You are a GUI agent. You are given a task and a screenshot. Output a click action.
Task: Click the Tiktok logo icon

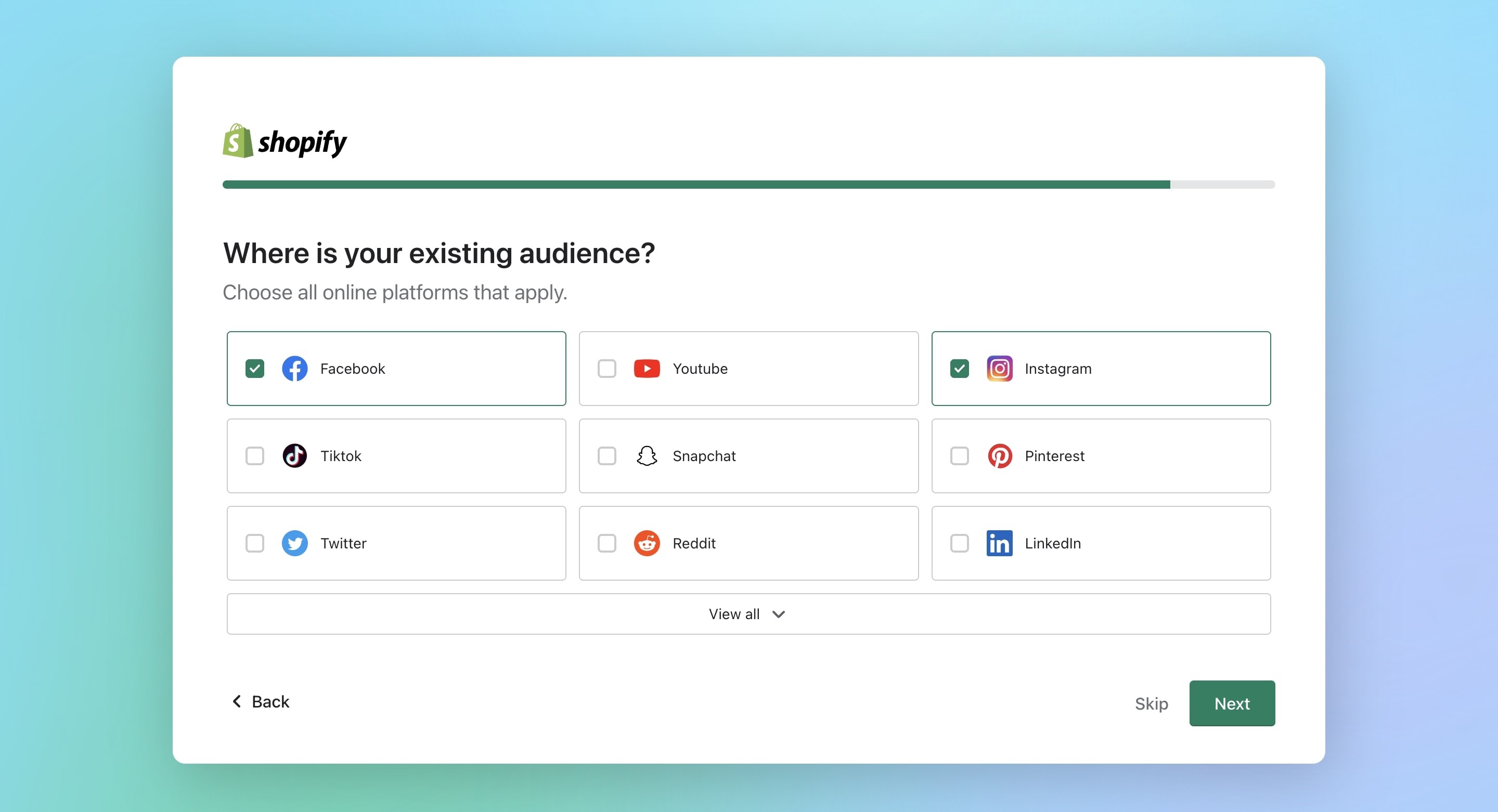tap(295, 456)
